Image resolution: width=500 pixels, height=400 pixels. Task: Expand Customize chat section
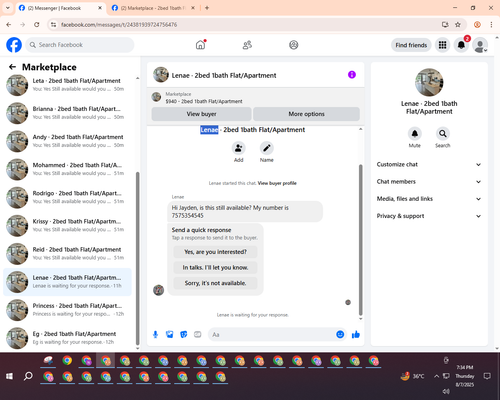[x=429, y=164]
